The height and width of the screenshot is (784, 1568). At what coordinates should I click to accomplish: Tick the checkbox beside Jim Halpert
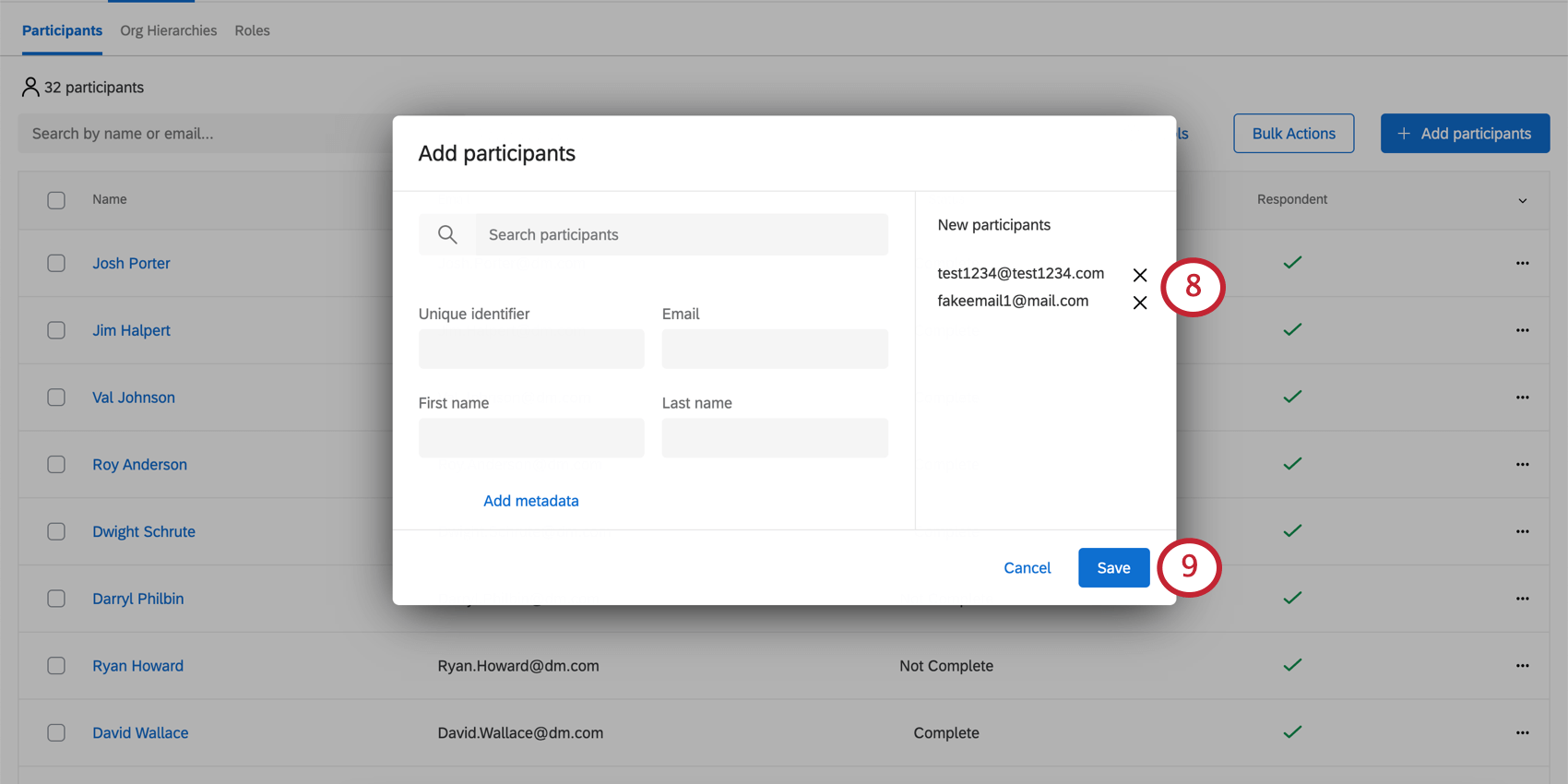pos(56,330)
